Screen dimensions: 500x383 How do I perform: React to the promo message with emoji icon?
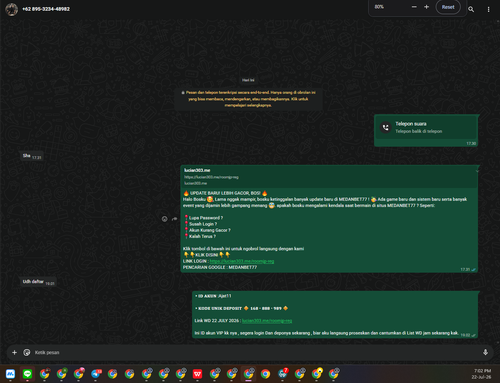[164, 219]
